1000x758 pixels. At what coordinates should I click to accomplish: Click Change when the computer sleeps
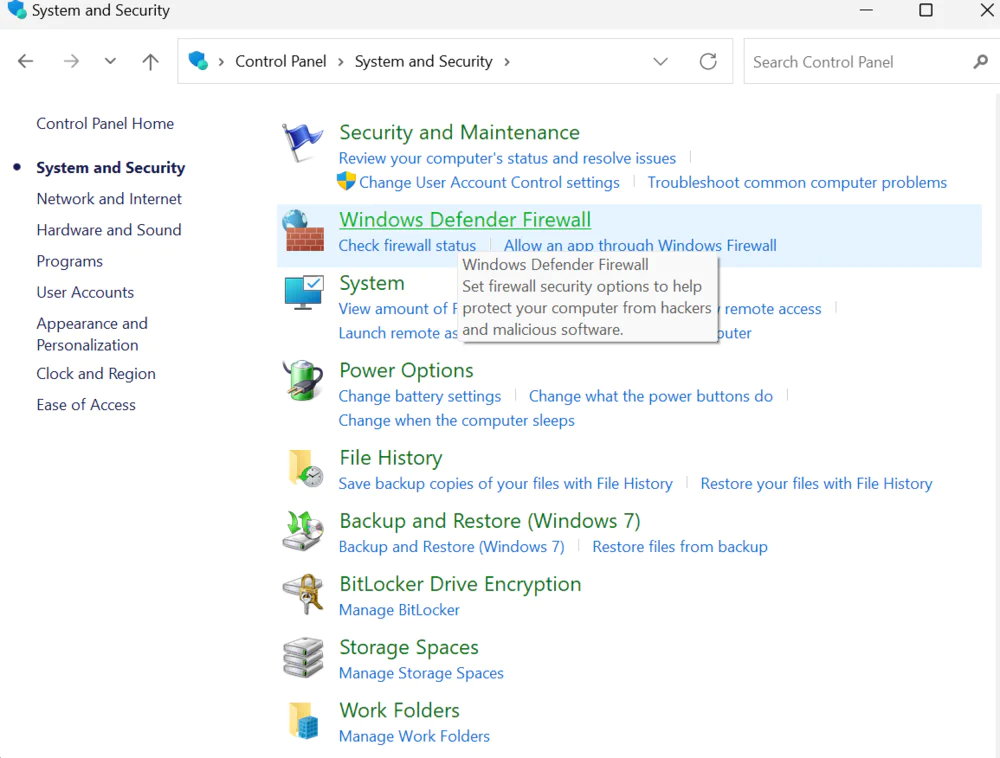point(457,420)
